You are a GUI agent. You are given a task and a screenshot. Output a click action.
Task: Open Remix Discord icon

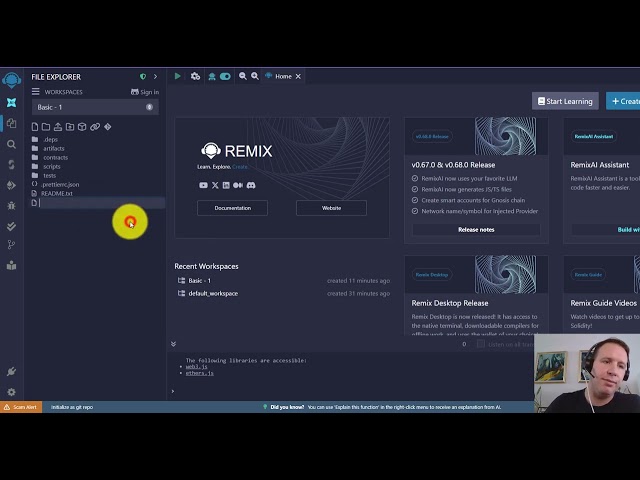coord(251,185)
